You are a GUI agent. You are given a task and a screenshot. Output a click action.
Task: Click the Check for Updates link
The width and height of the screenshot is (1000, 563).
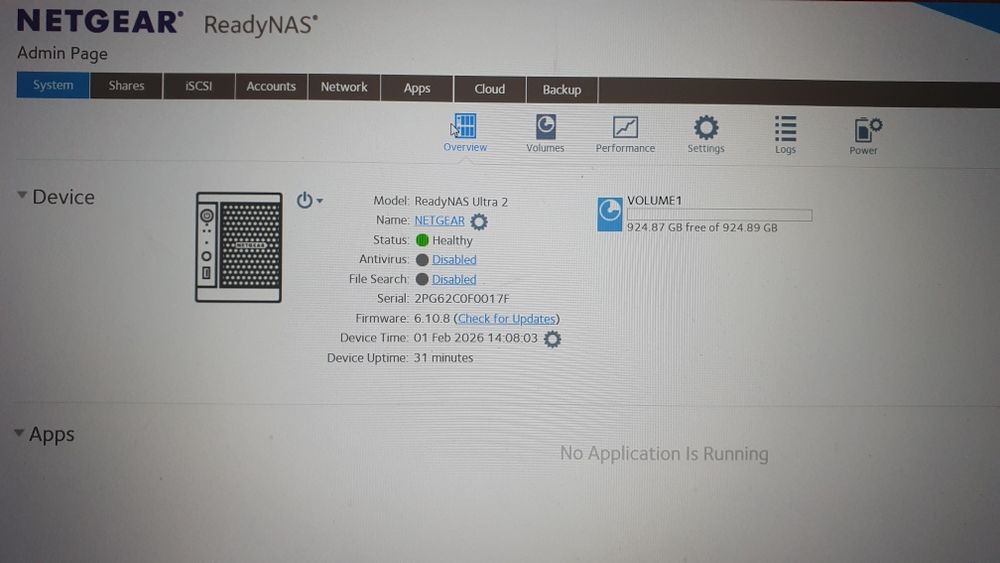[x=506, y=318]
